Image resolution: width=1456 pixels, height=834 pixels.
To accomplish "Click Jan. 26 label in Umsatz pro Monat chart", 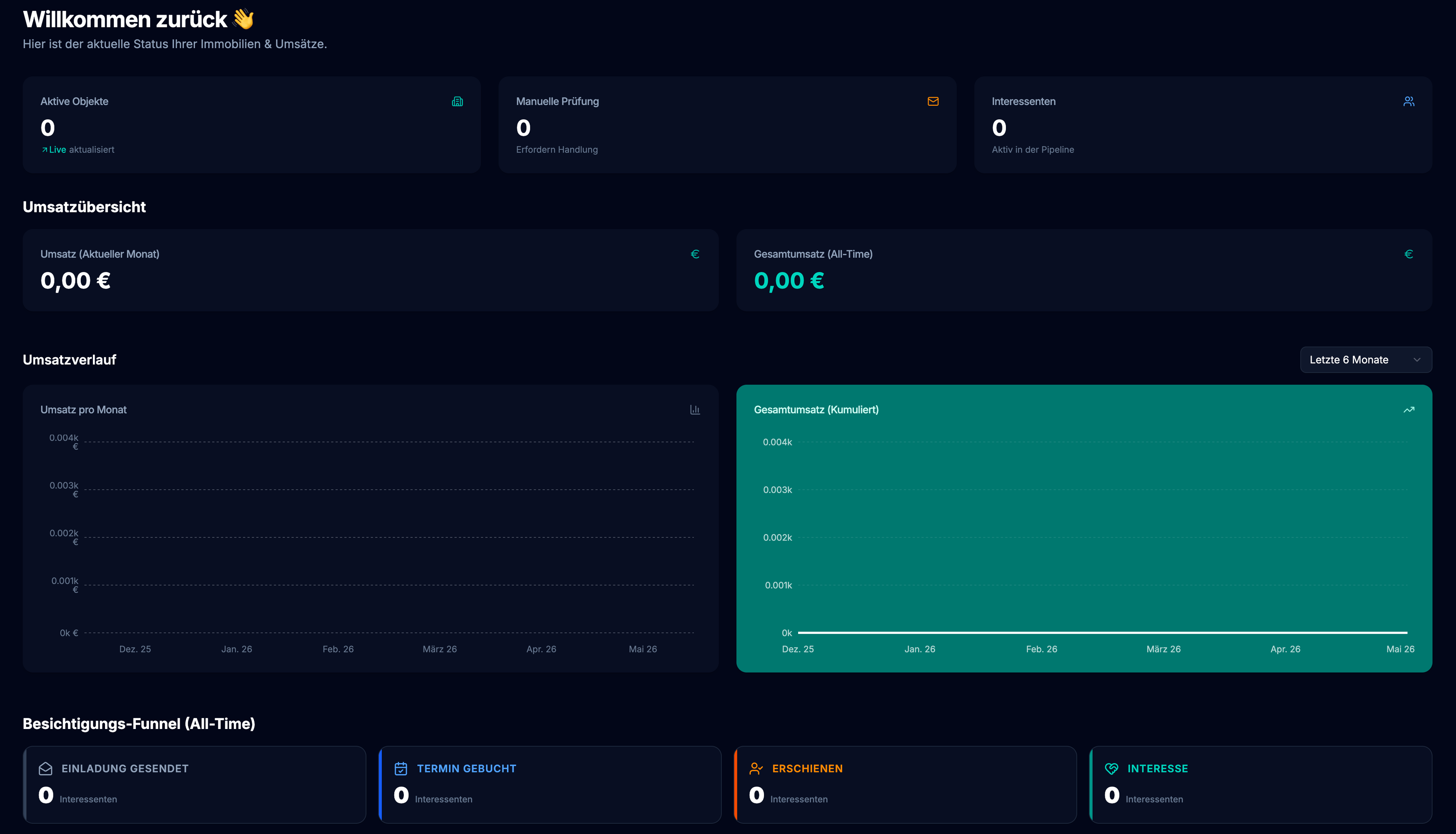I will click(x=237, y=649).
